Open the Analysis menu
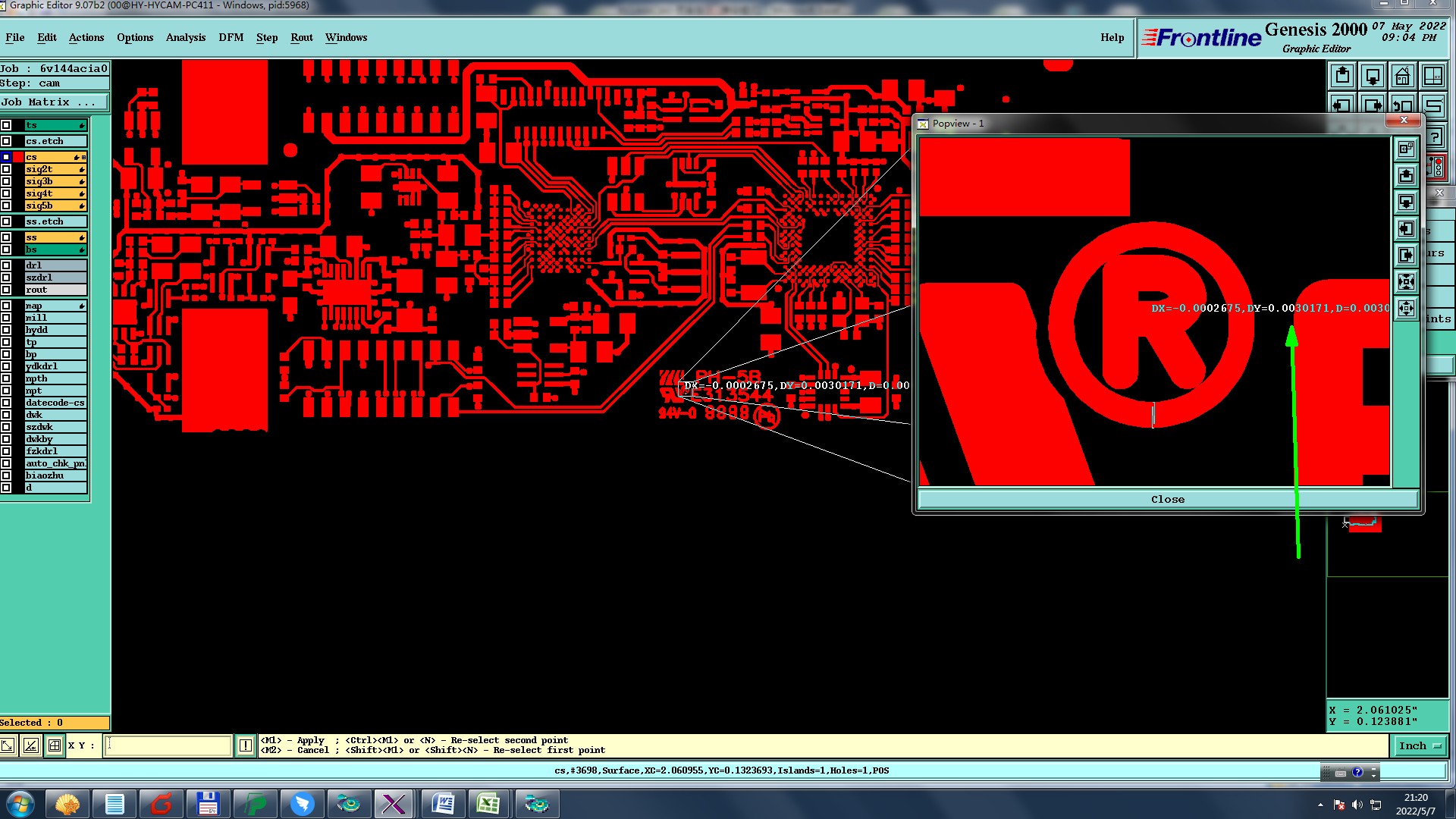This screenshot has height=819, width=1456. click(x=185, y=37)
